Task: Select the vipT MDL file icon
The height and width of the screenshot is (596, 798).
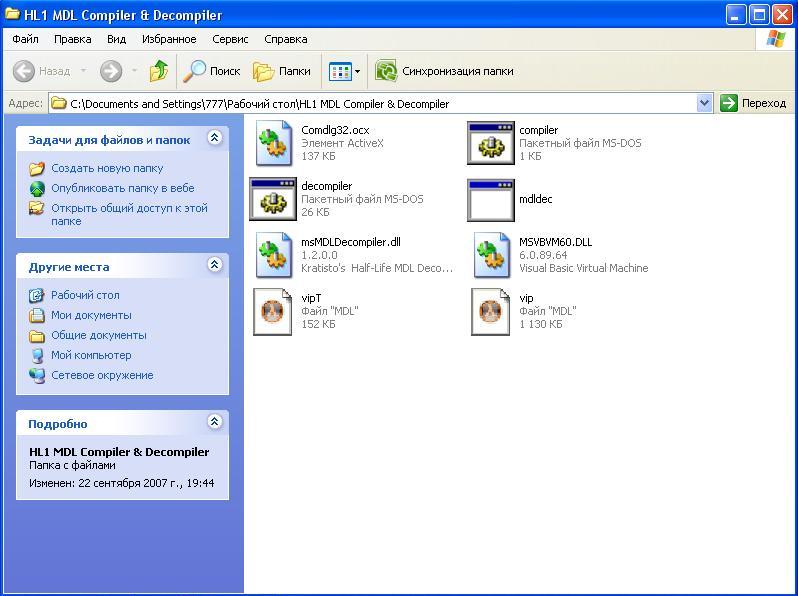Action: pos(272,311)
